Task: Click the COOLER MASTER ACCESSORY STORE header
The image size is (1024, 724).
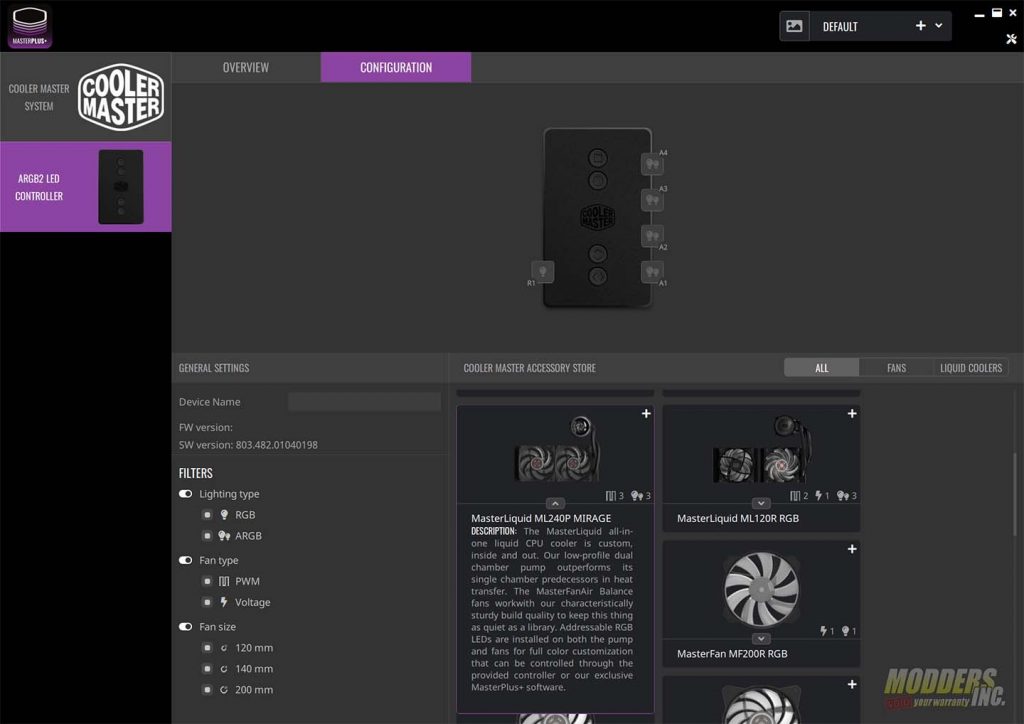Action: pos(529,368)
